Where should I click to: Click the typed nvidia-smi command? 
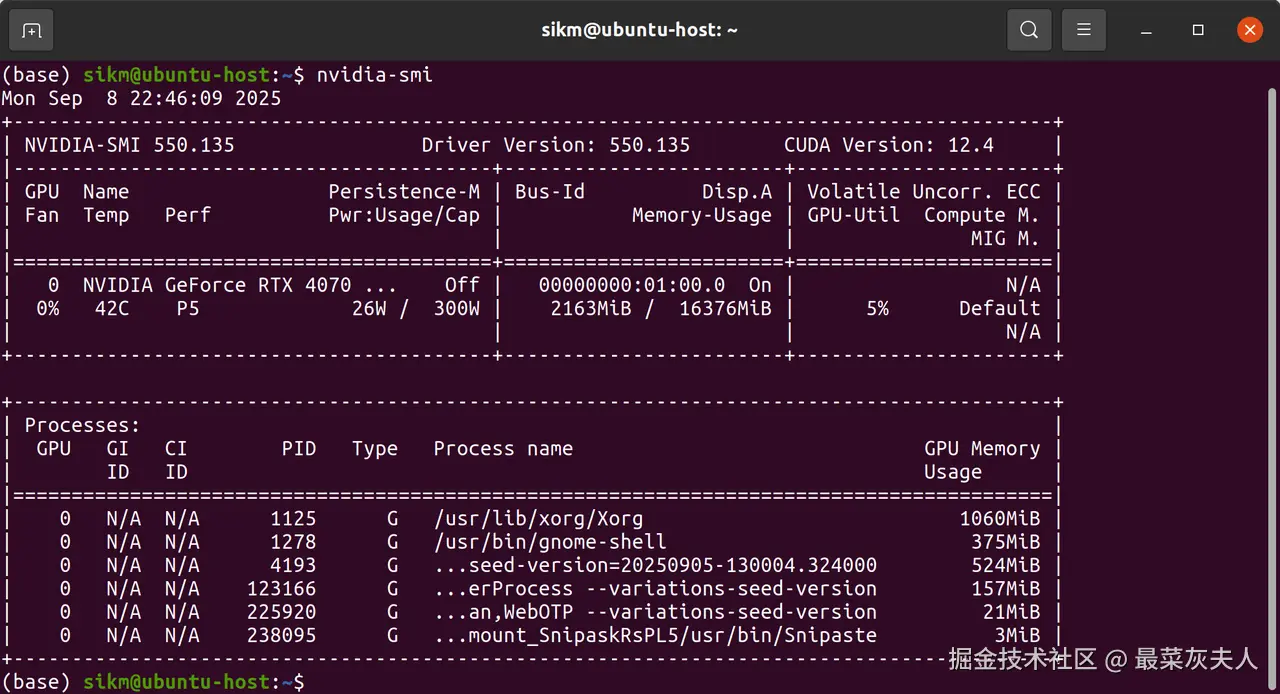pyautogui.click(x=374, y=75)
